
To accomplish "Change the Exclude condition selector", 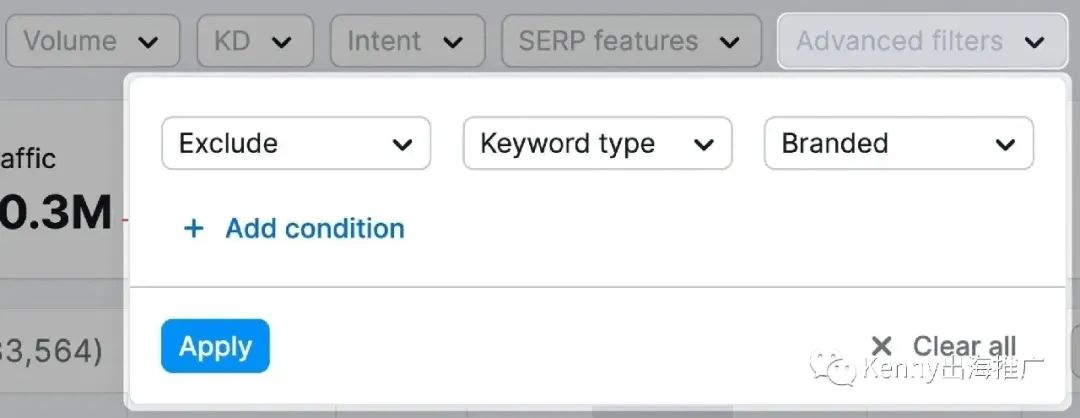I will point(296,143).
